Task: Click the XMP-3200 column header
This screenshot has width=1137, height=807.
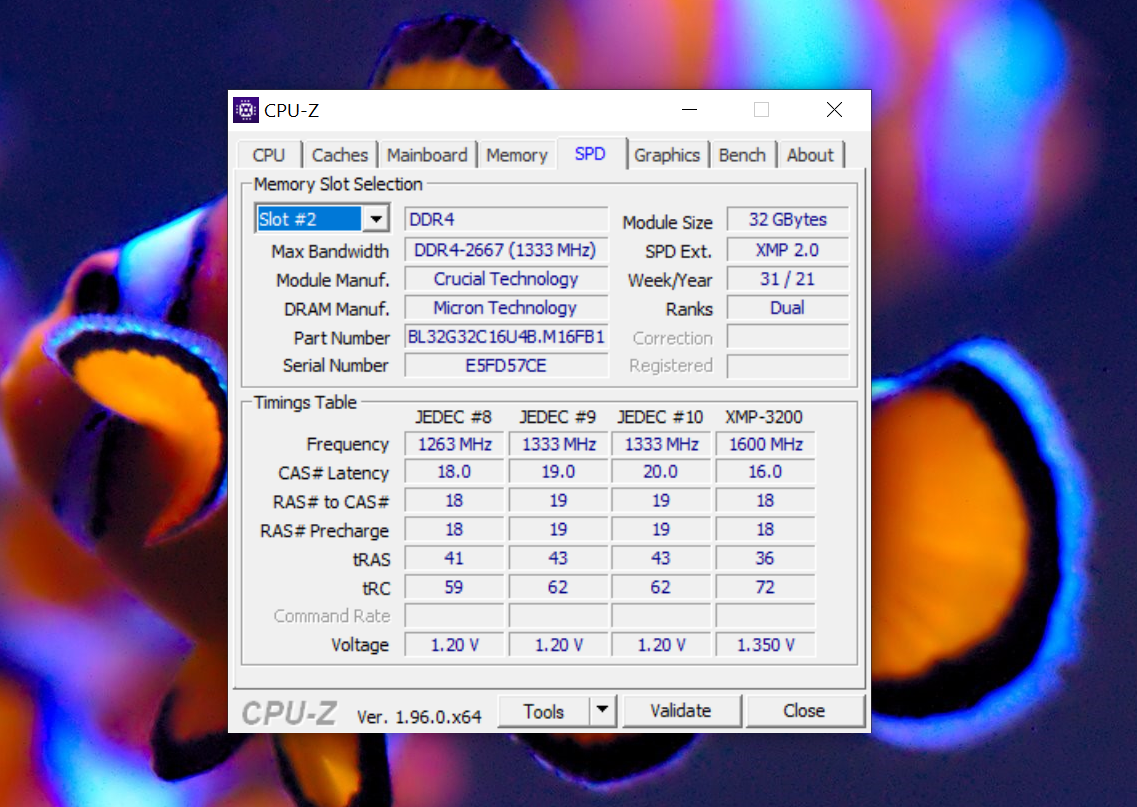Action: [764, 417]
